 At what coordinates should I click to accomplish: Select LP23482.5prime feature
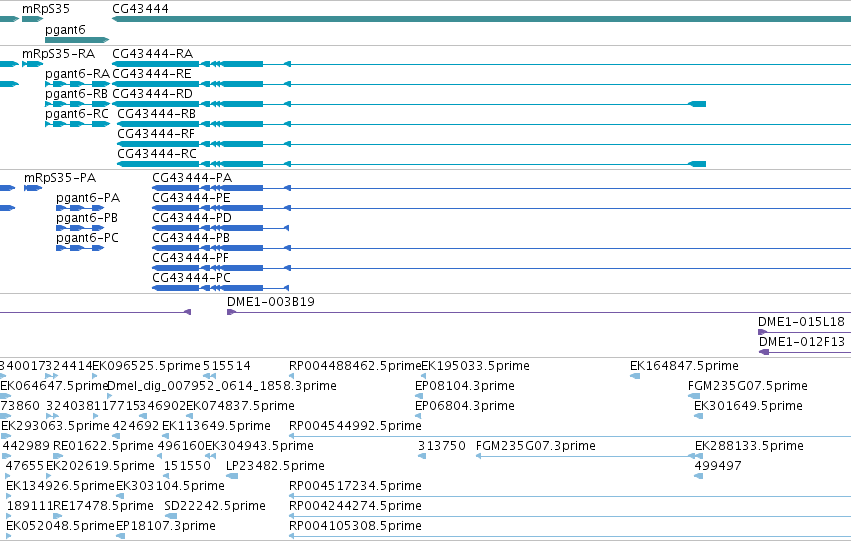point(275,466)
